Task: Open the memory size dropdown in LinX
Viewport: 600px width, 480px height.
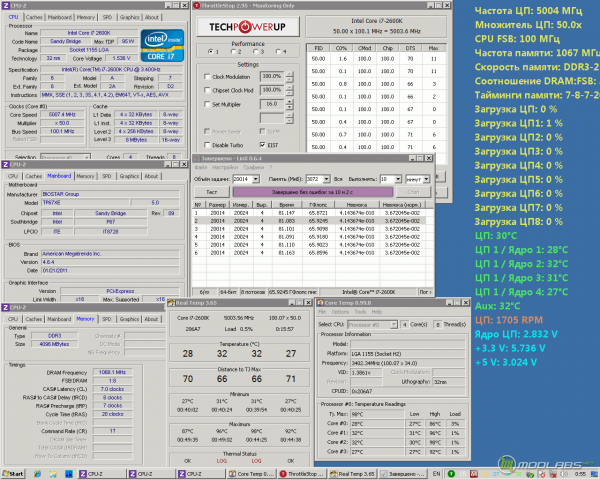Action: click(x=326, y=179)
